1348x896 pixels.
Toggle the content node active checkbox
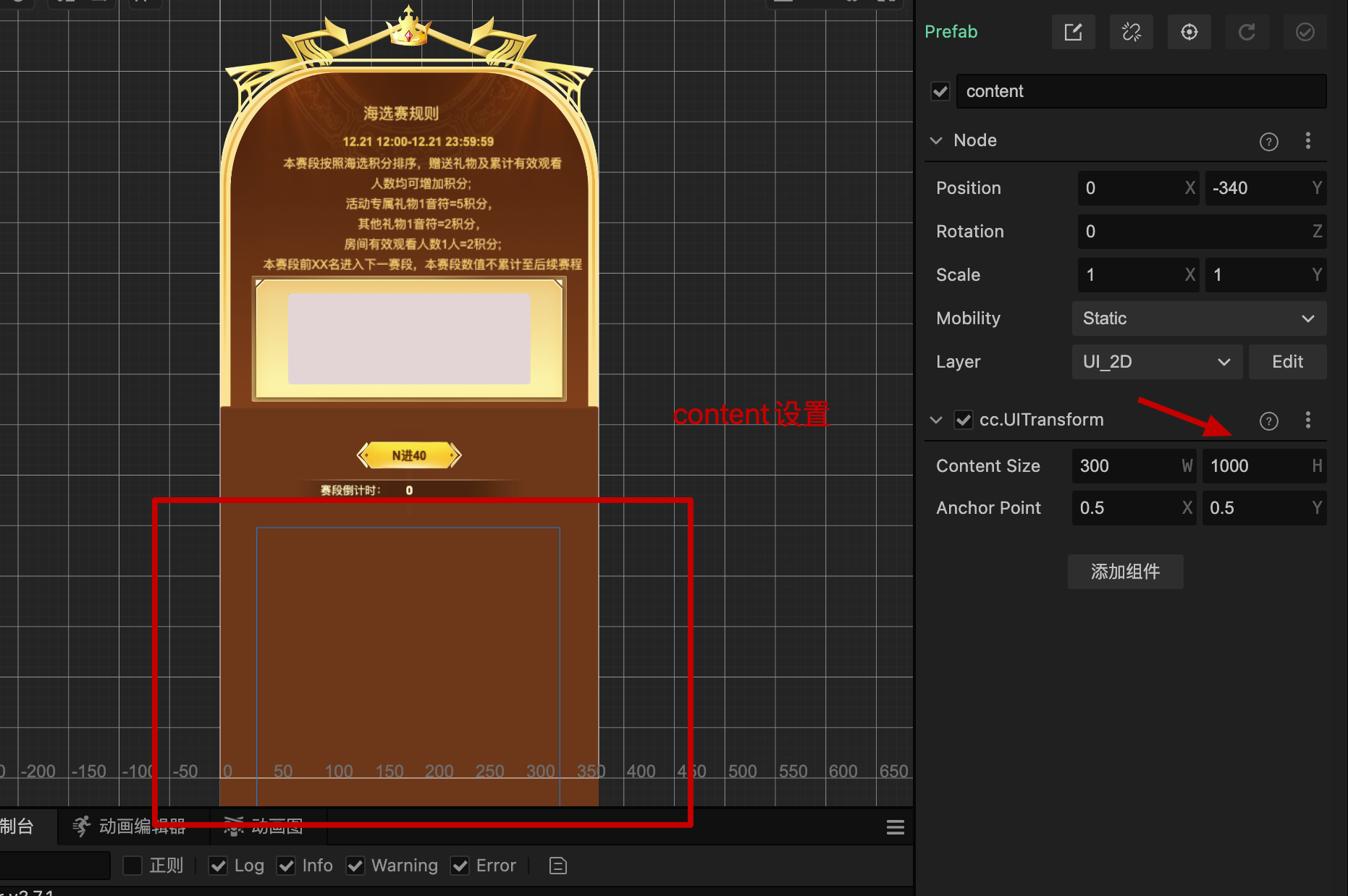(x=940, y=91)
